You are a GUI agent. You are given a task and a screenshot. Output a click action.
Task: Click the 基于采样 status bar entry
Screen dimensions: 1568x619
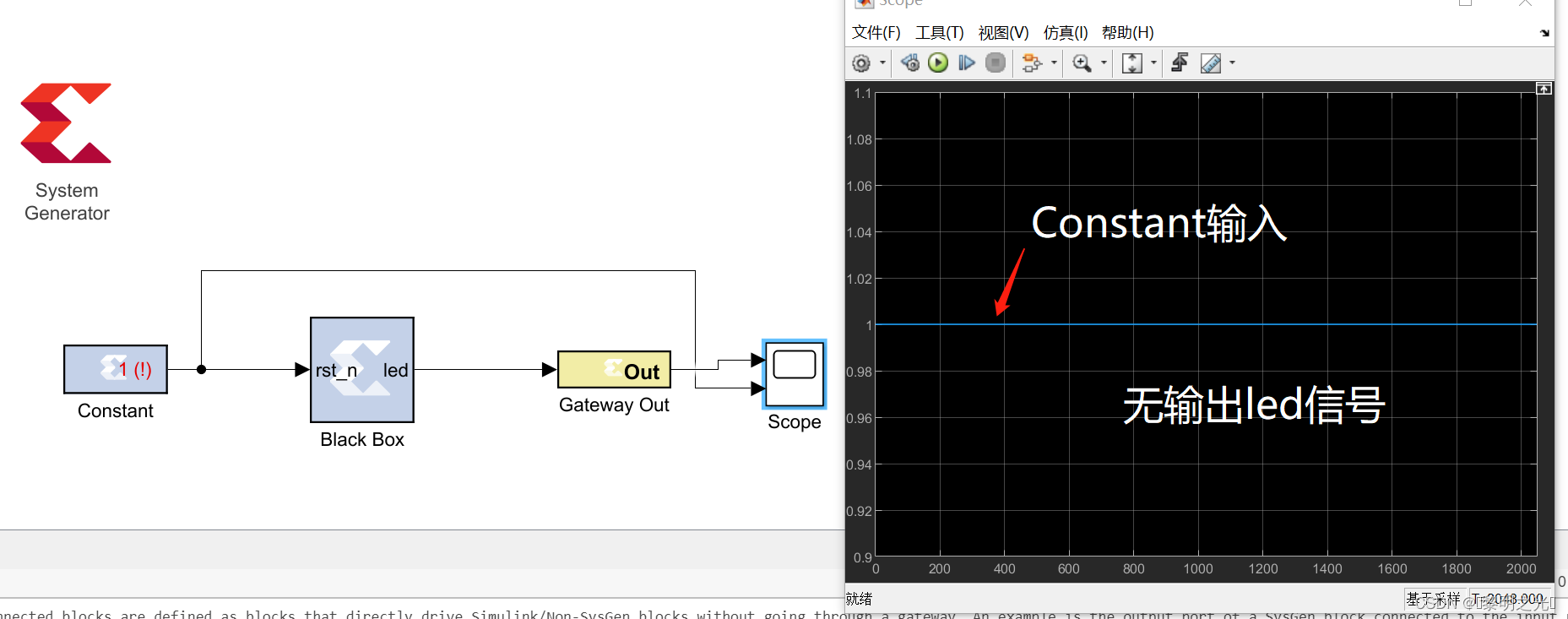[x=1433, y=599]
